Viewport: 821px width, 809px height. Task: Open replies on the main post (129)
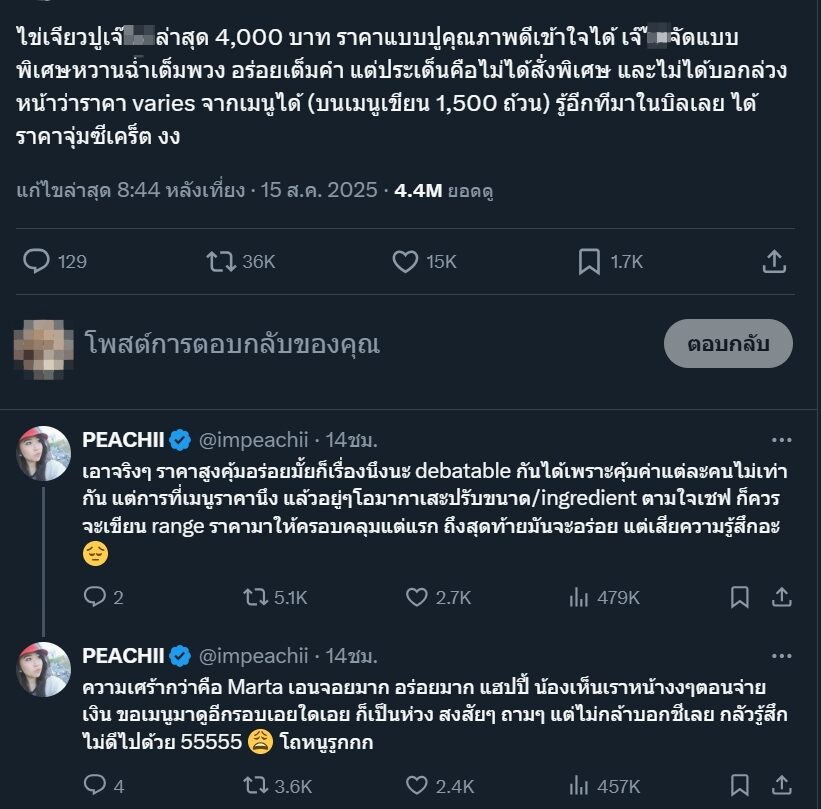[37, 262]
